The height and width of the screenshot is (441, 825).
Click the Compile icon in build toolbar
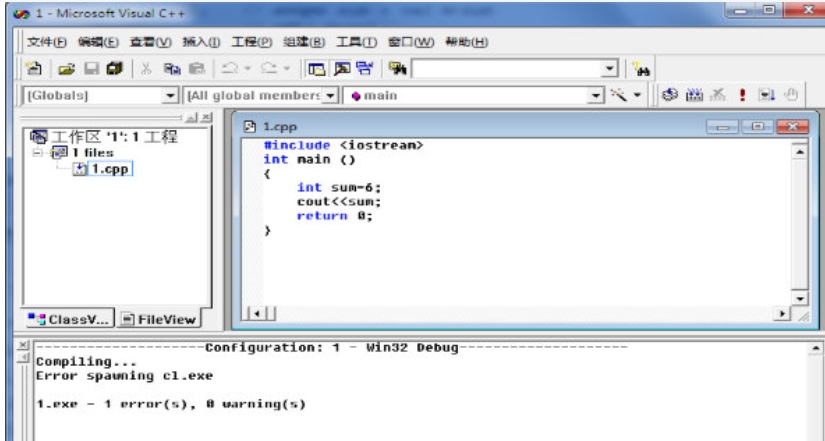tap(670, 95)
